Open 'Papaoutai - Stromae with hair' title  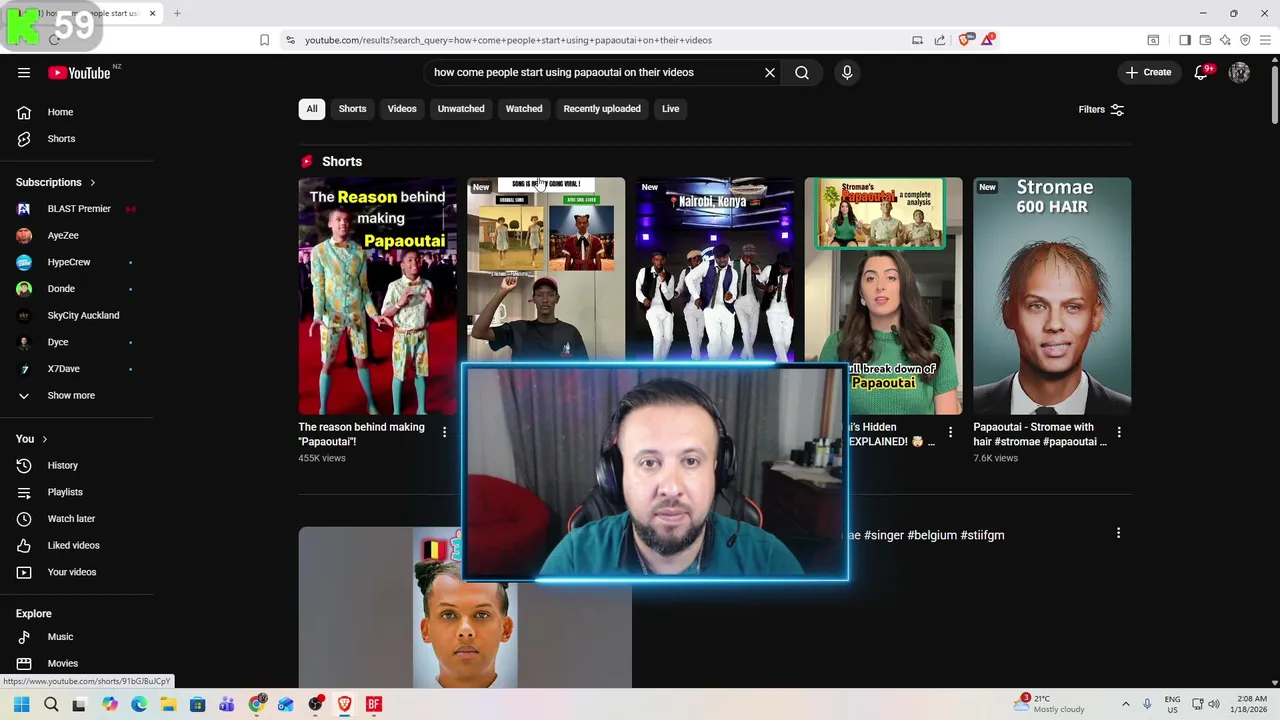pos(1040,434)
